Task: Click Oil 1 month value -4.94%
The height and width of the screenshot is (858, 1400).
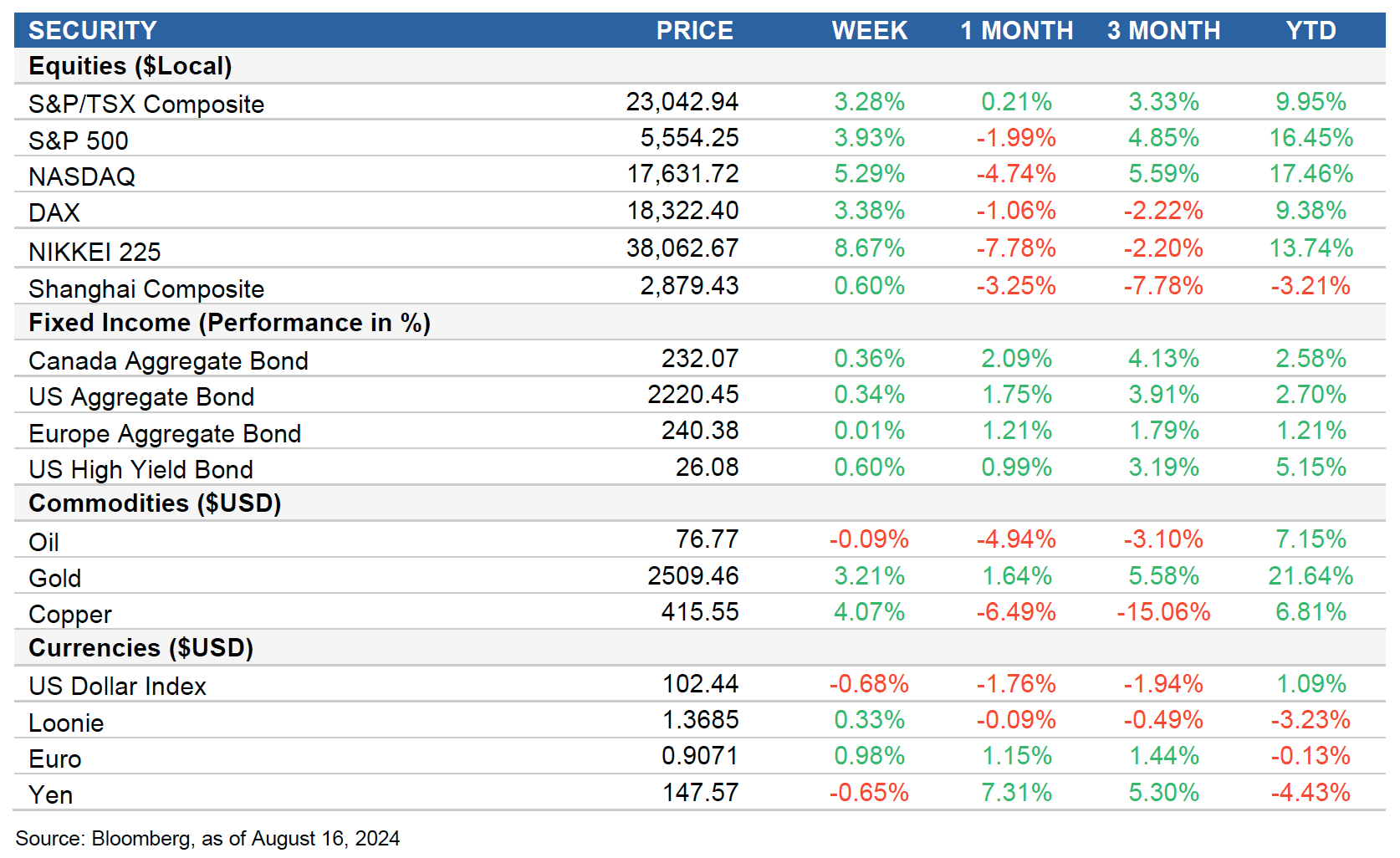Action: (x=1016, y=539)
